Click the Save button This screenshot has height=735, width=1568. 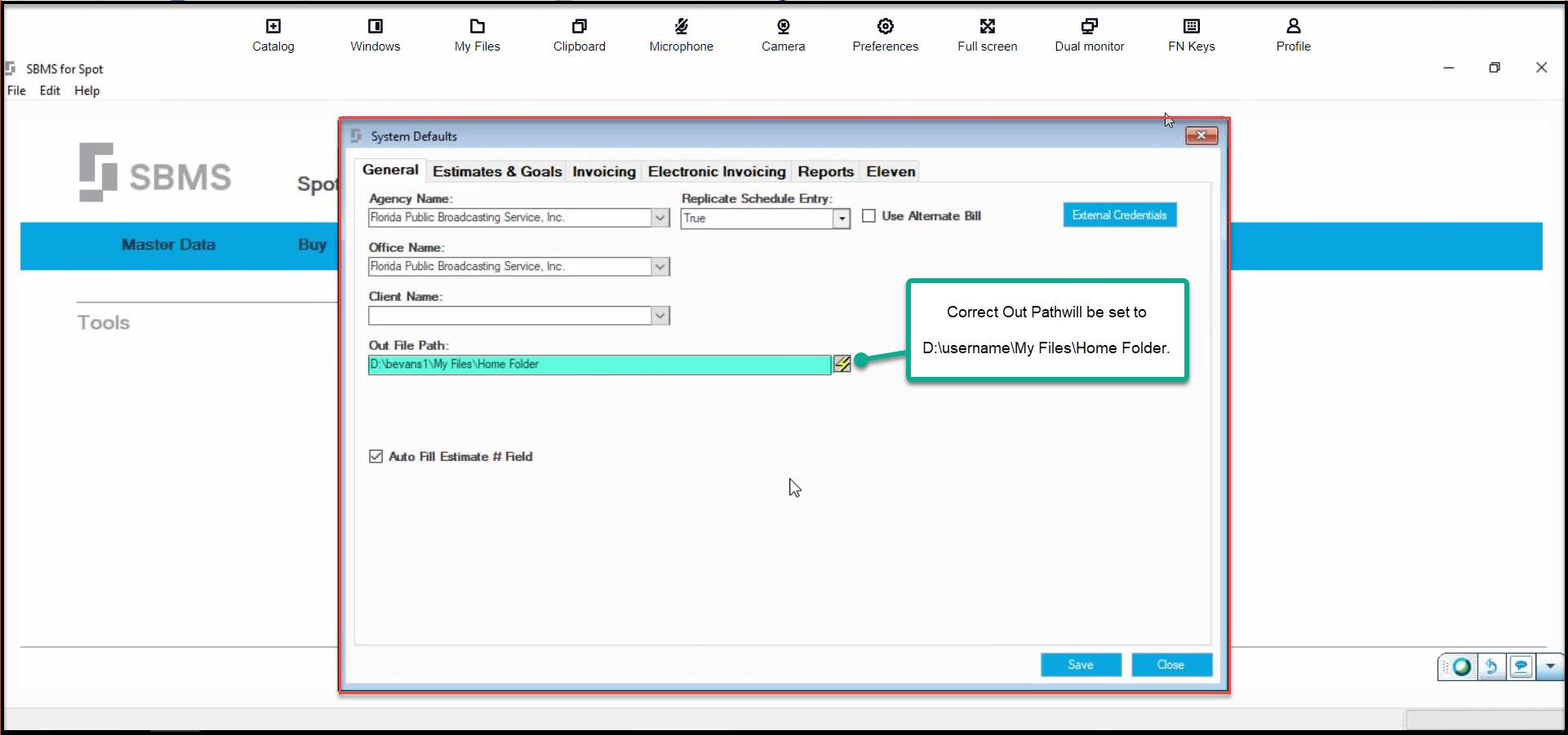pyautogui.click(x=1081, y=665)
